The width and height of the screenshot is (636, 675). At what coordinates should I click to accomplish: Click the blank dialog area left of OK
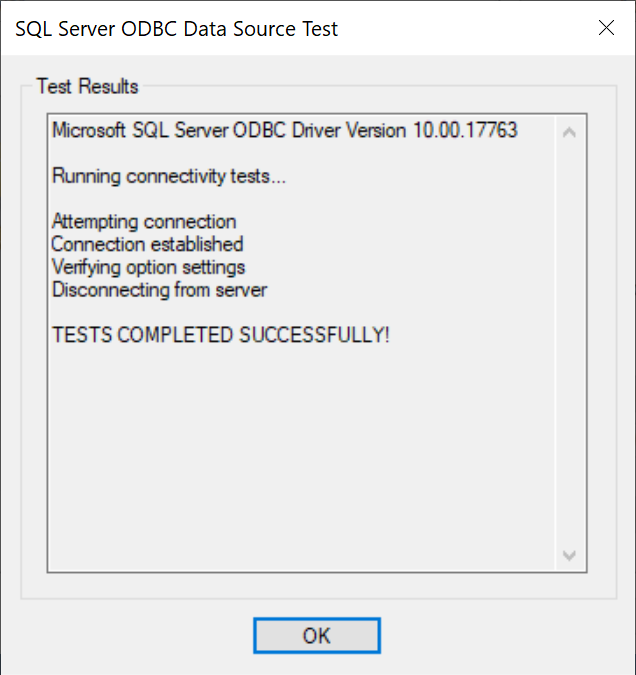130,636
